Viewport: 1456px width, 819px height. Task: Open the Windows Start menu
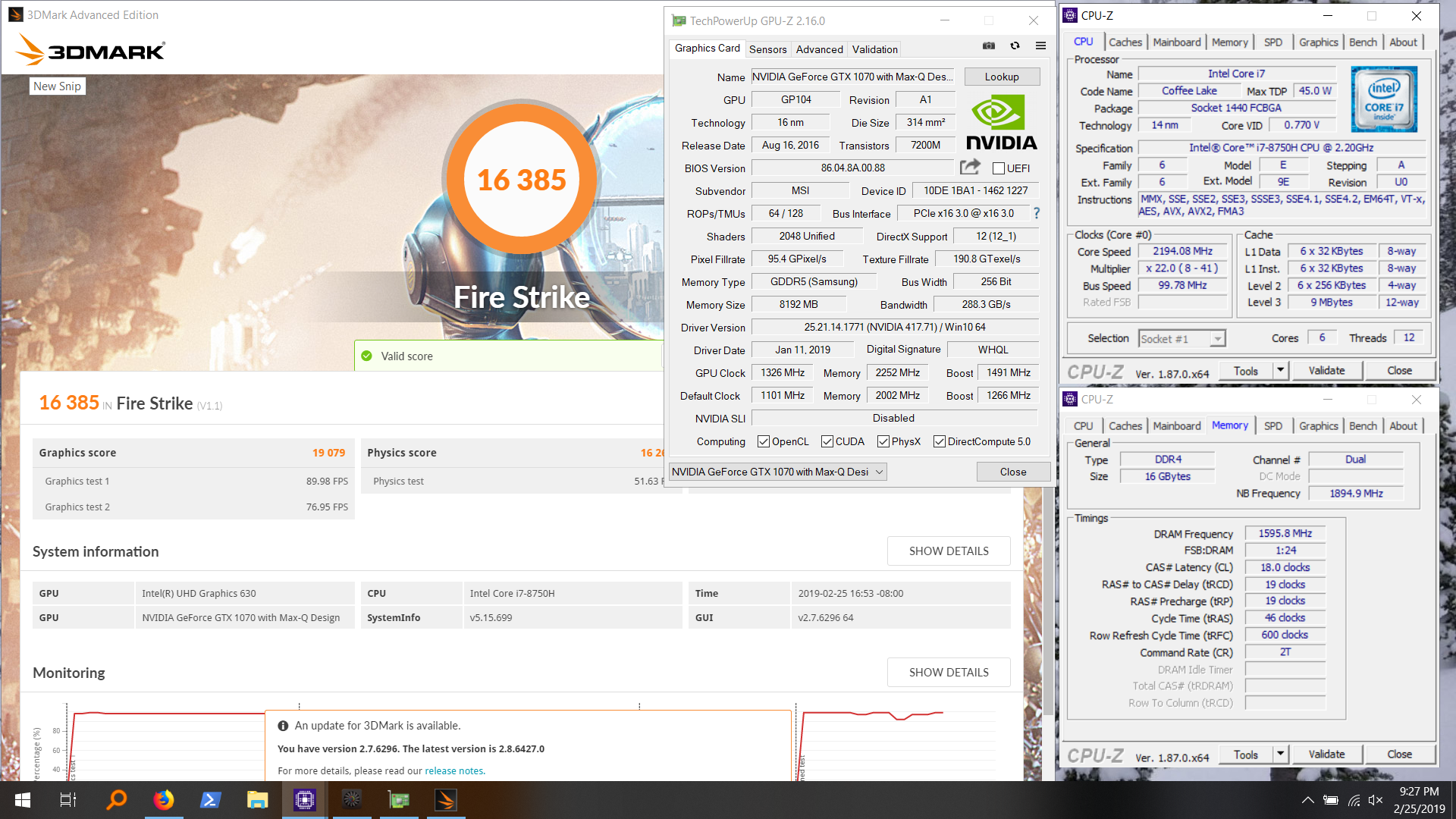[x=22, y=800]
